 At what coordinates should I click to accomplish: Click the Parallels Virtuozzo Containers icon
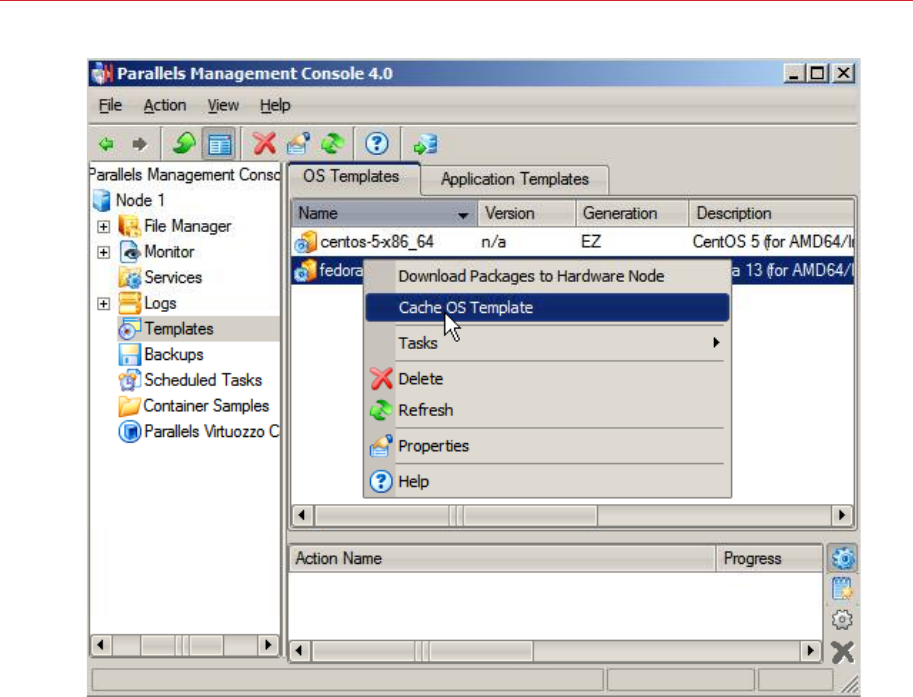click(129, 431)
